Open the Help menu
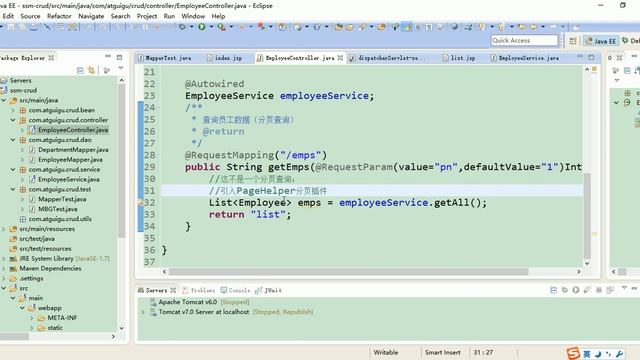This screenshot has width=640, height=360. tap(218, 16)
